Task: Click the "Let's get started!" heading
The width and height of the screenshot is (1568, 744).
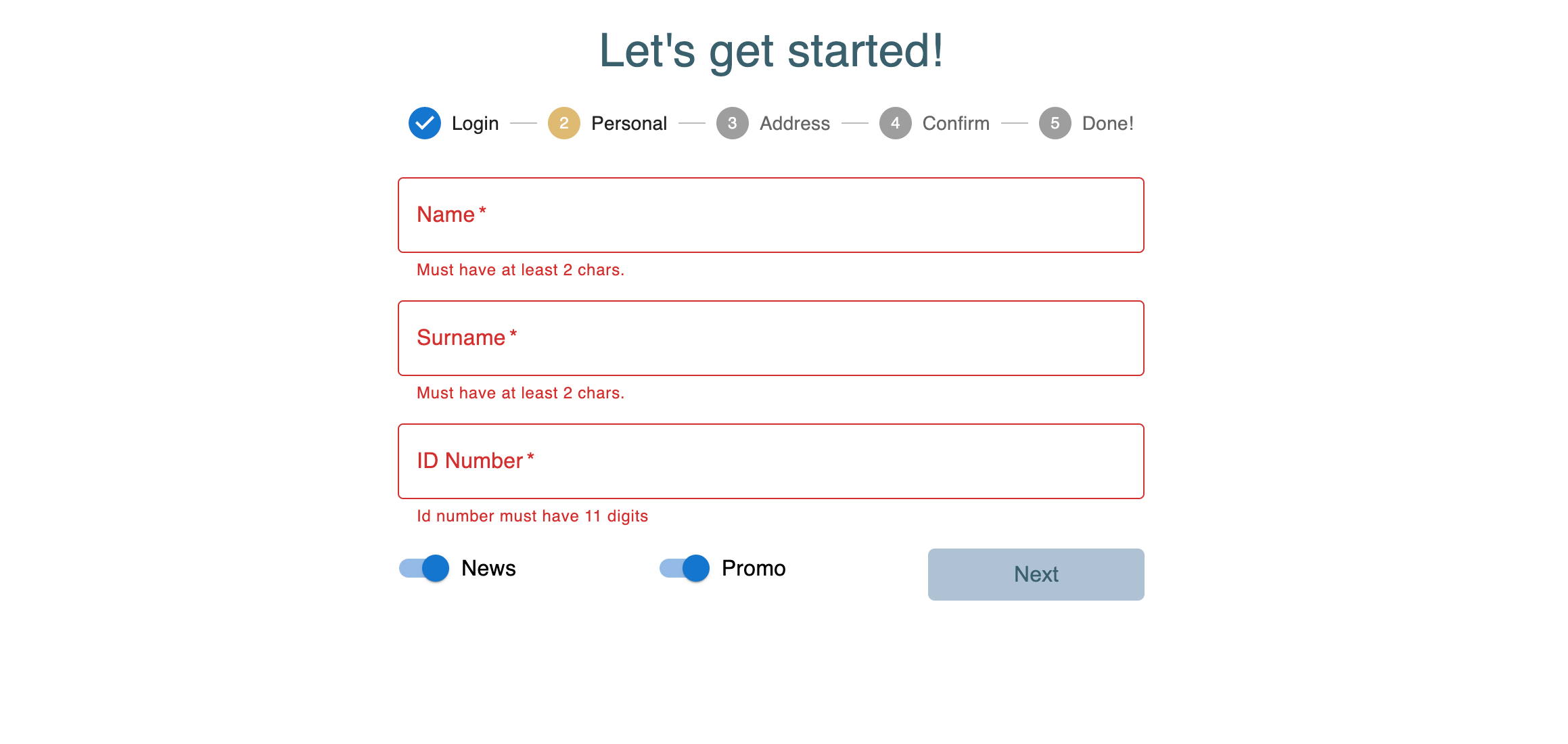Action: 770,51
